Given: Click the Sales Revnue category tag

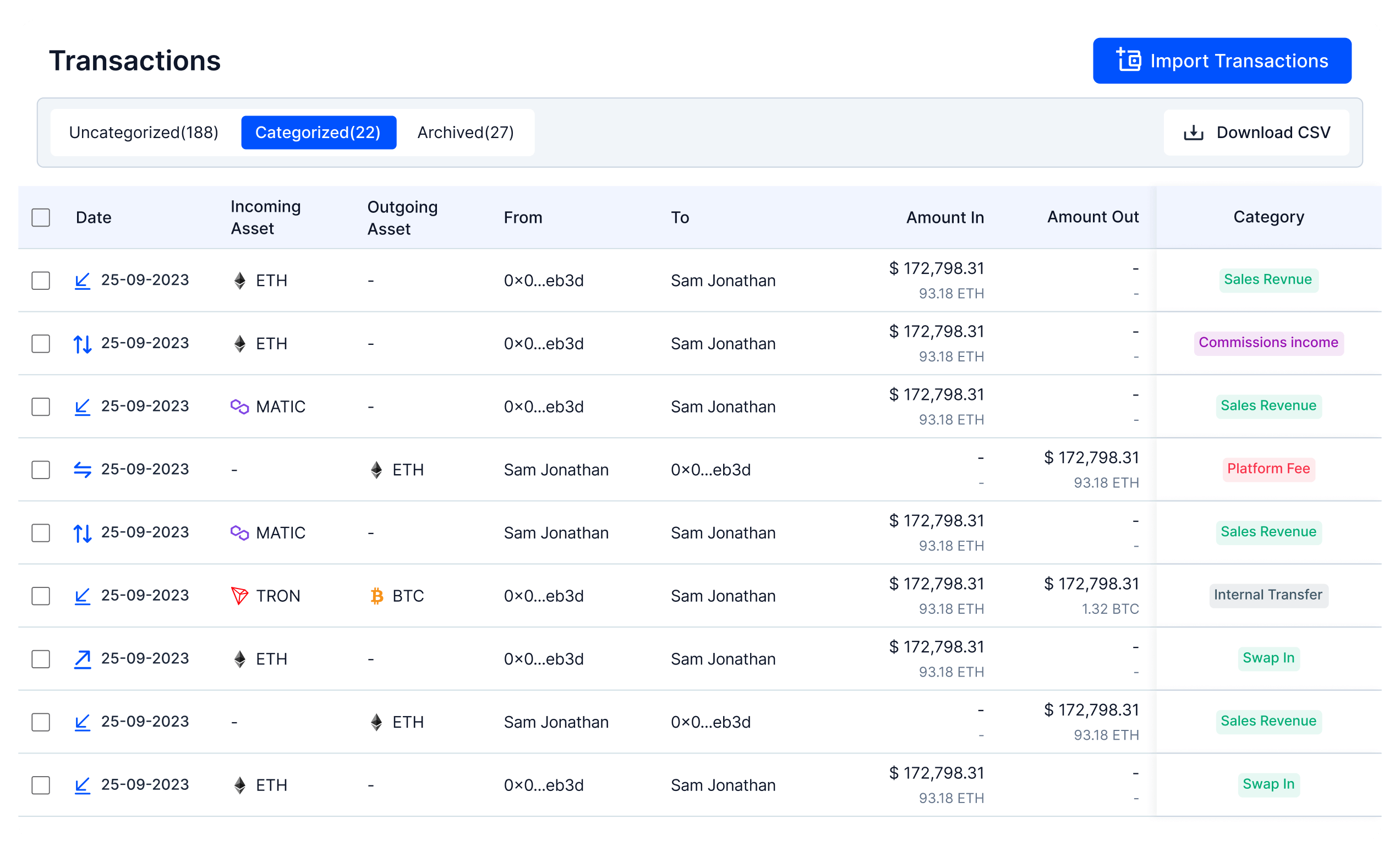Looking at the screenshot, I should [x=1268, y=279].
